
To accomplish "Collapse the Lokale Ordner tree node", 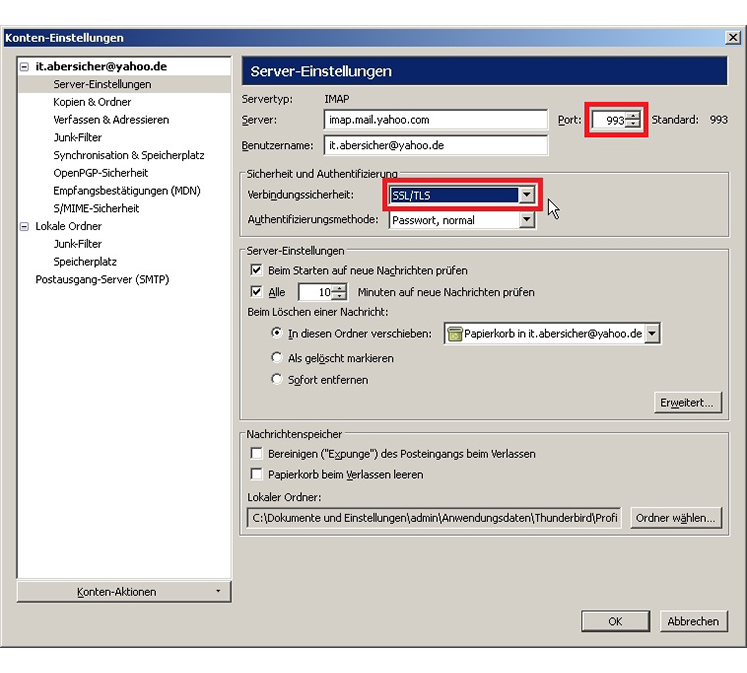I will (x=25, y=227).
